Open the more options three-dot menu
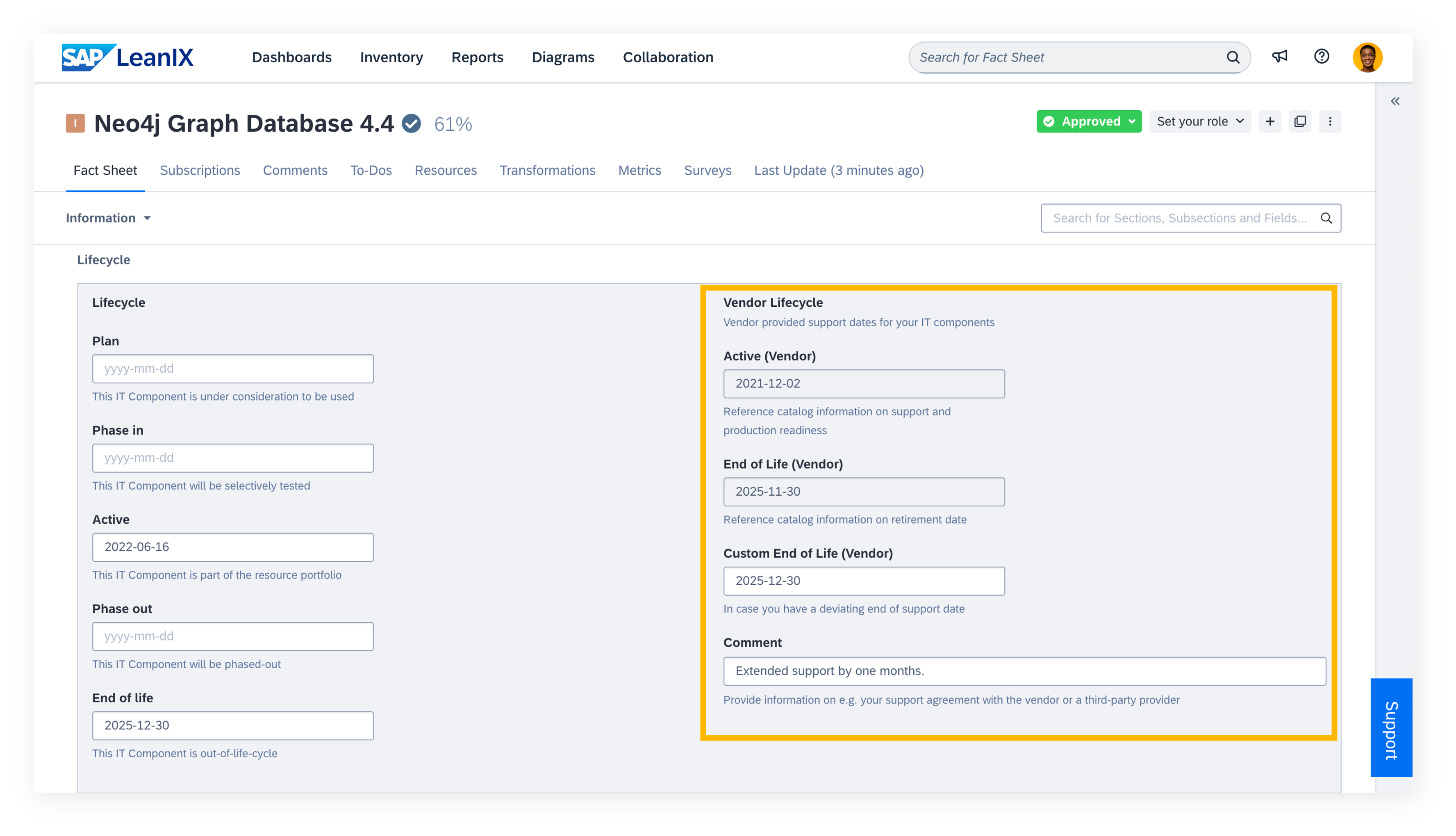The height and width of the screenshot is (836, 1456). (x=1330, y=122)
